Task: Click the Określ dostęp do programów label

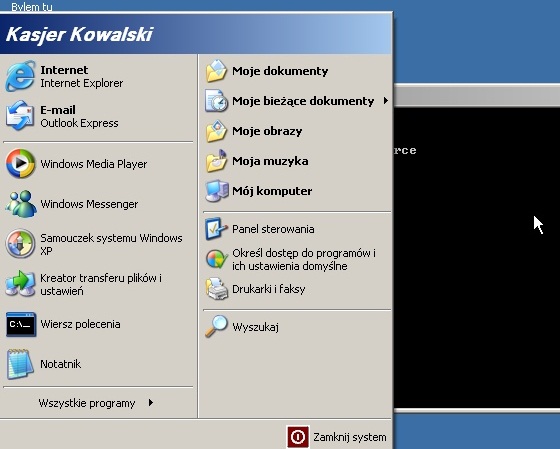Action: pos(304,259)
